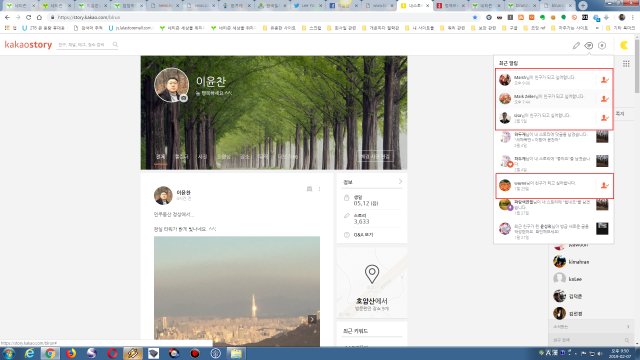Click the page vertical scrollbar
This screenshot has height=360, width=640.
tap(637, 66)
